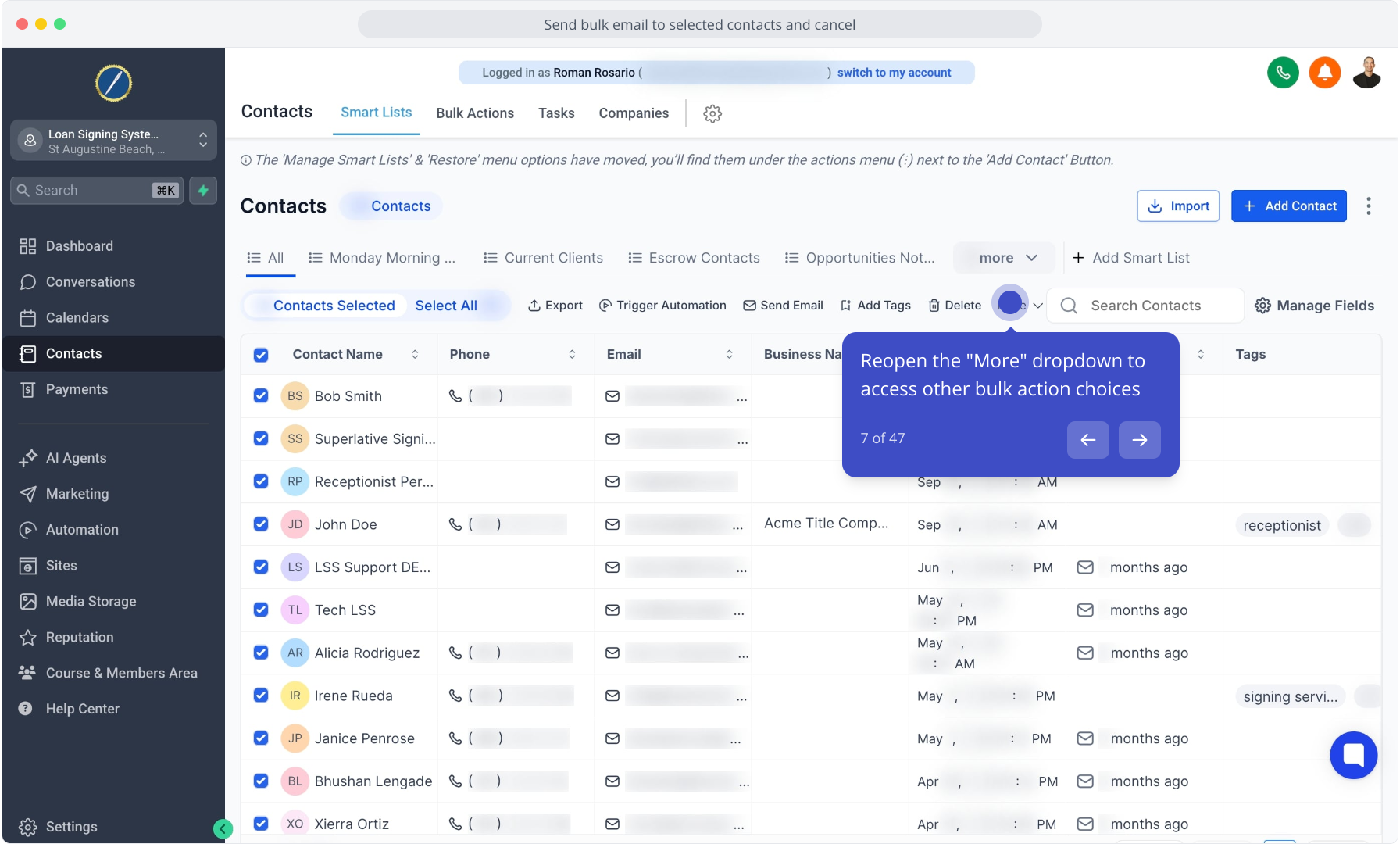Viewport: 1400px width, 844px height.
Task: Uncheck John Doe's row checkbox
Action: click(261, 524)
